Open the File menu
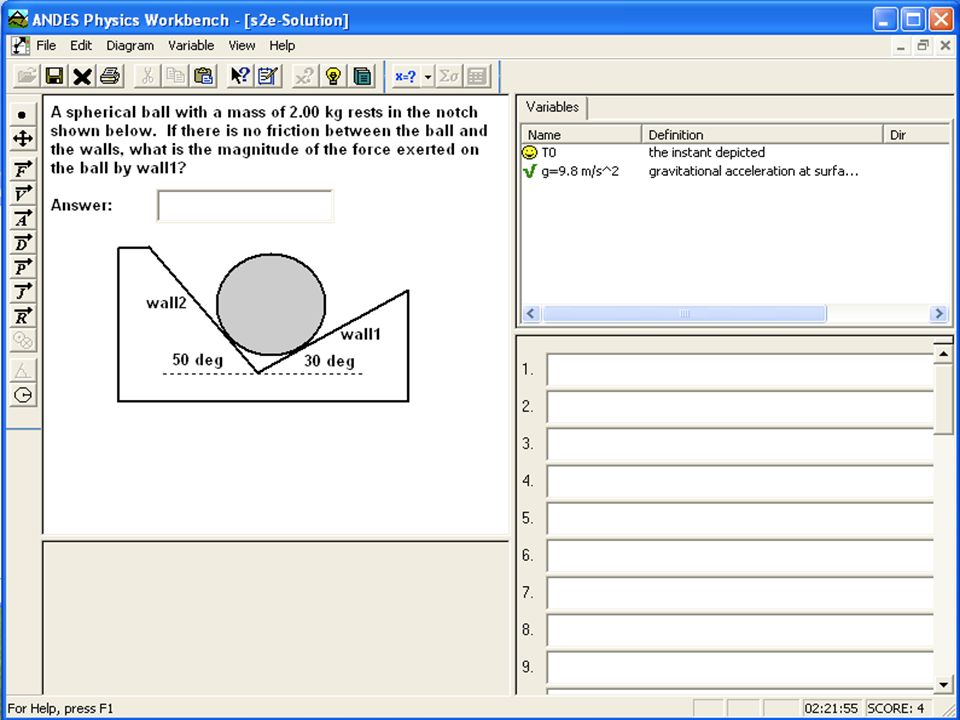 (x=46, y=46)
